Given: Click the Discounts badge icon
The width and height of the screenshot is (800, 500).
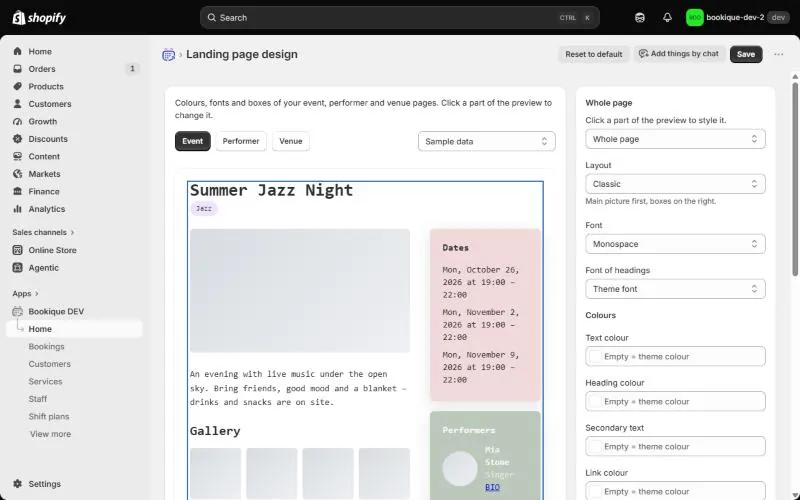Looking at the screenshot, I should point(17,139).
